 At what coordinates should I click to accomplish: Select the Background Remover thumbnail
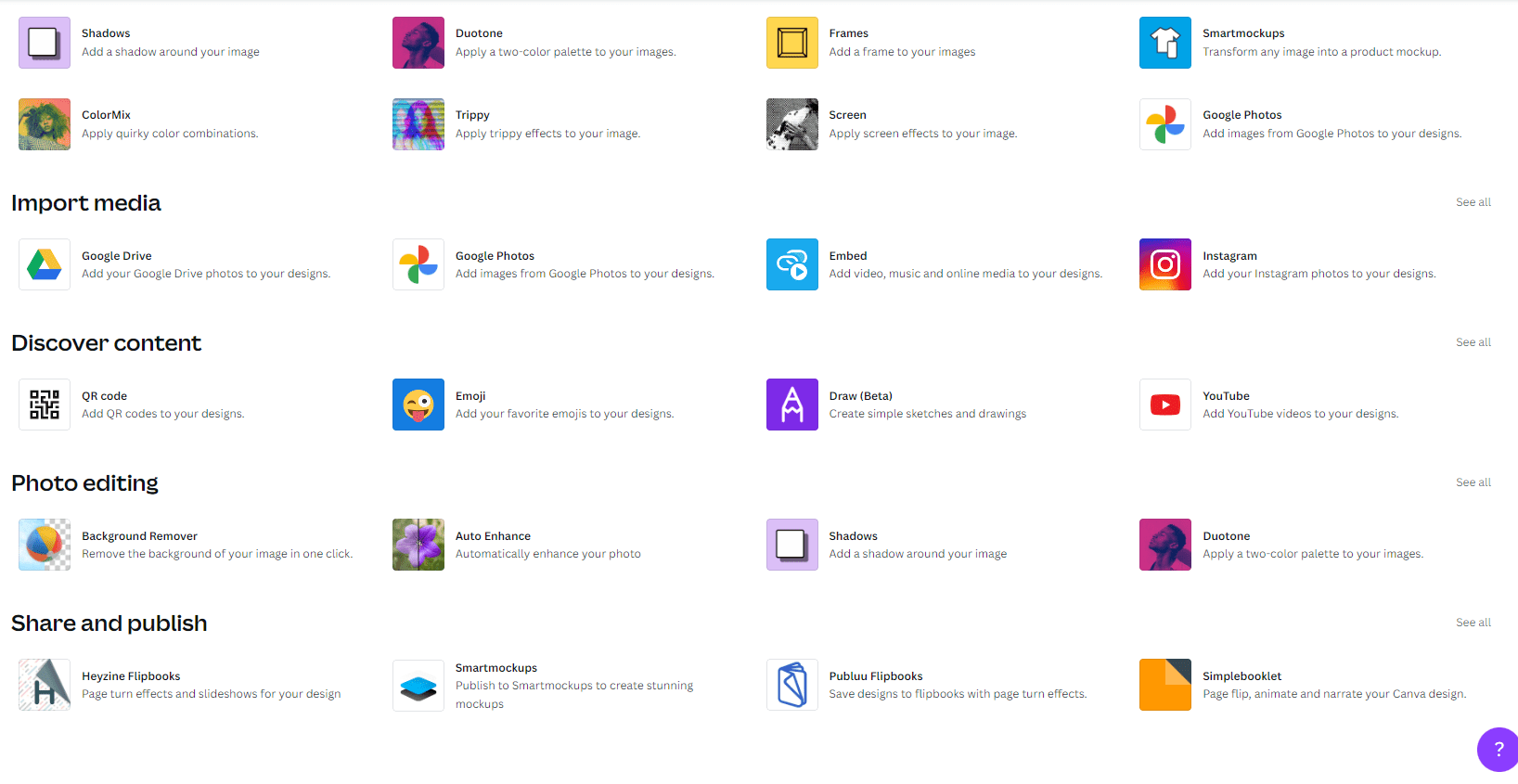point(45,545)
